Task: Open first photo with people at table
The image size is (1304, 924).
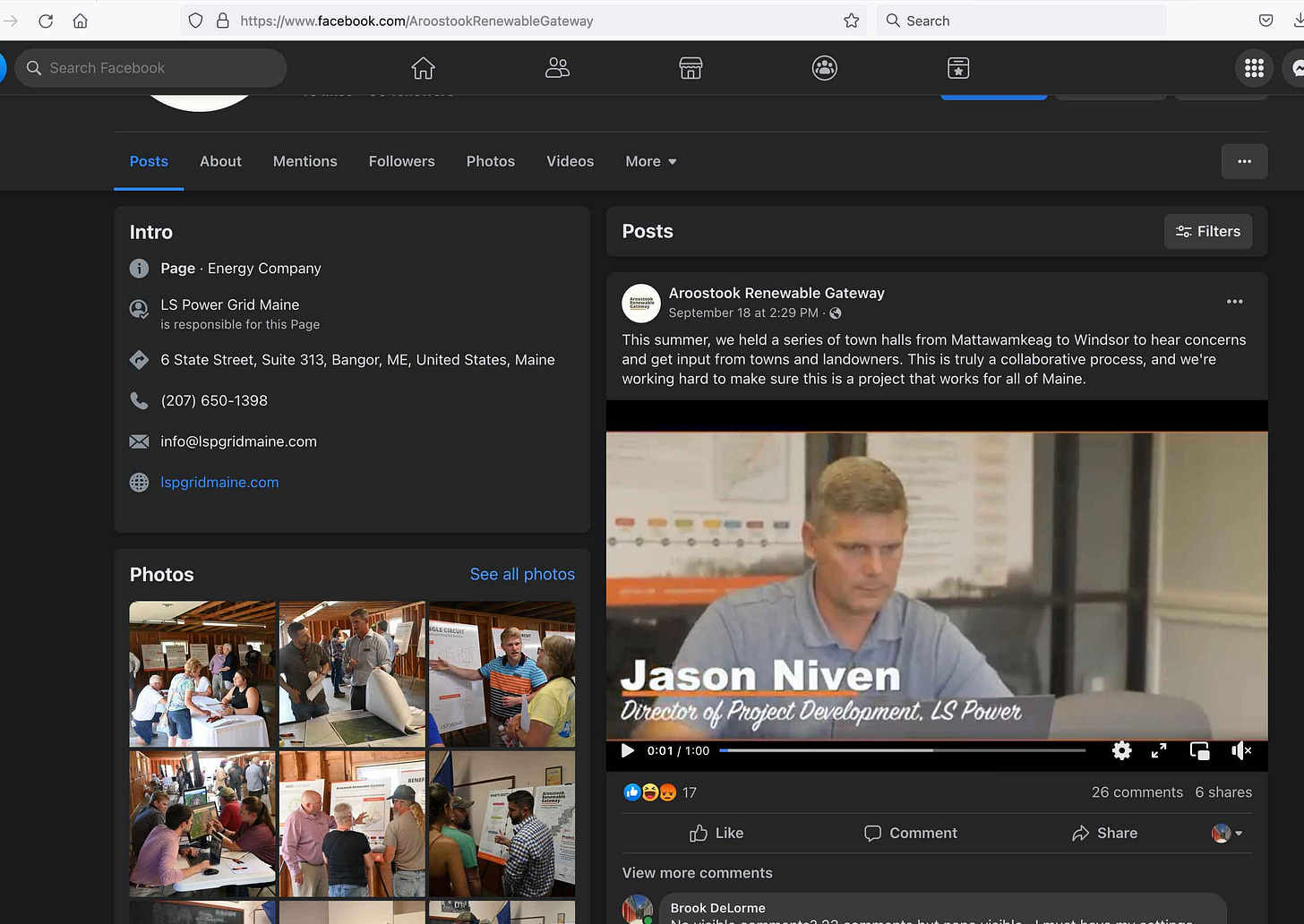Action: click(202, 674)
